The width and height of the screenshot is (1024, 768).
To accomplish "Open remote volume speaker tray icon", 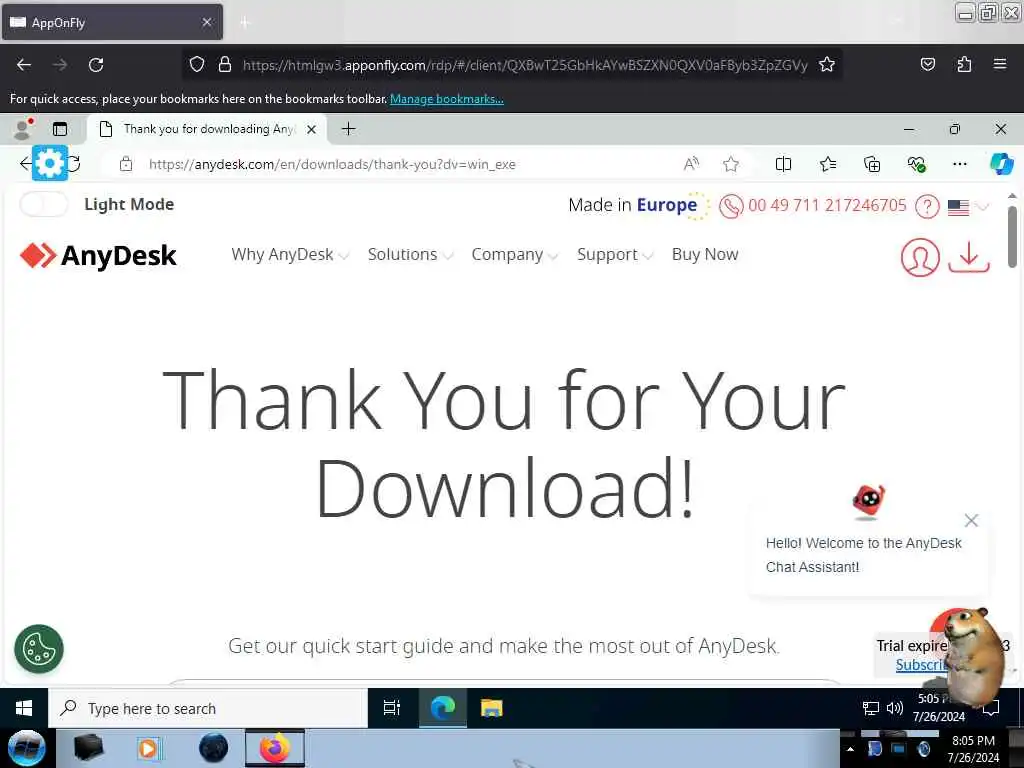I will (895, 708).
